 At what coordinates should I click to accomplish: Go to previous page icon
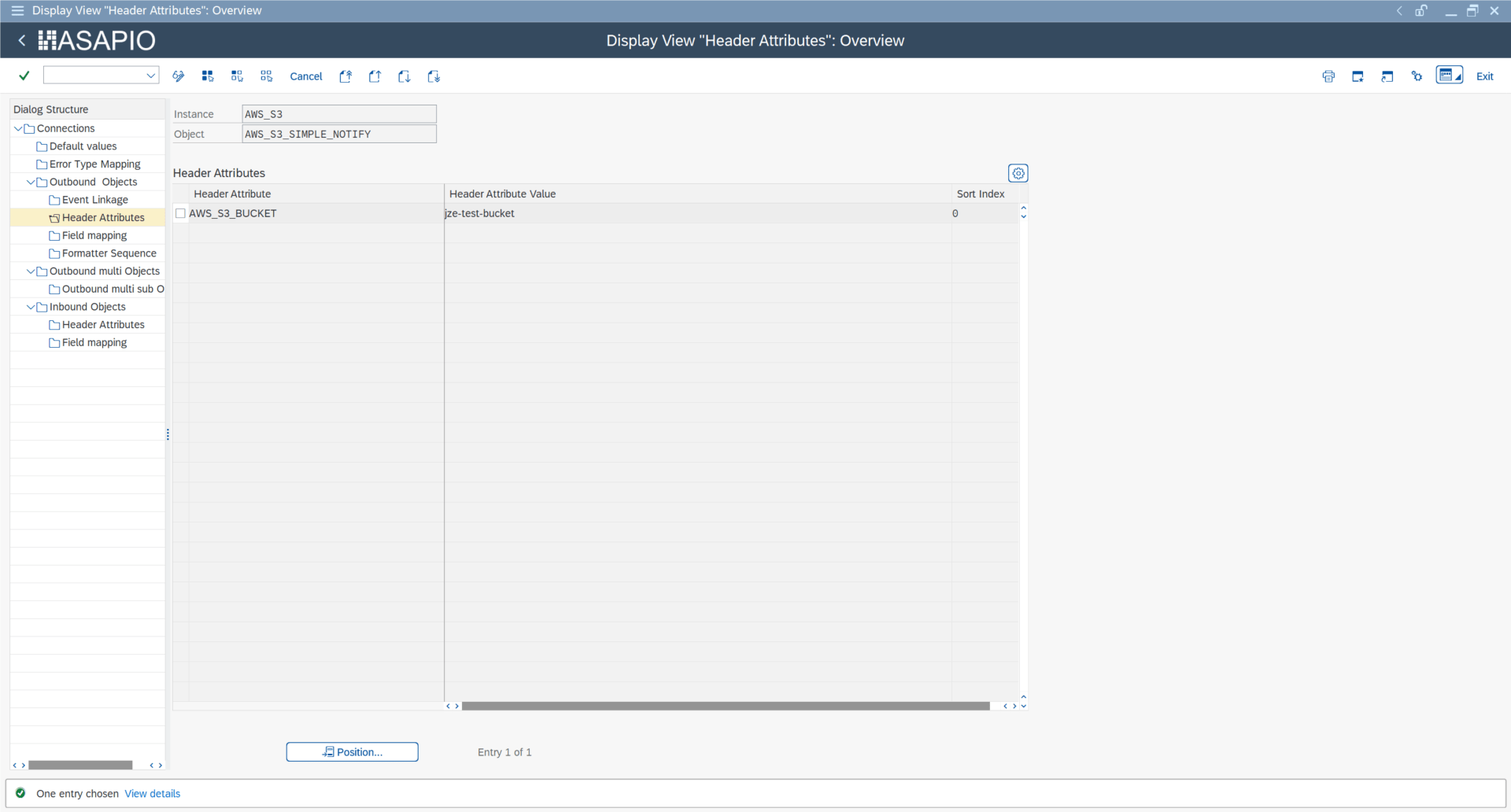(x=375, y=76)
